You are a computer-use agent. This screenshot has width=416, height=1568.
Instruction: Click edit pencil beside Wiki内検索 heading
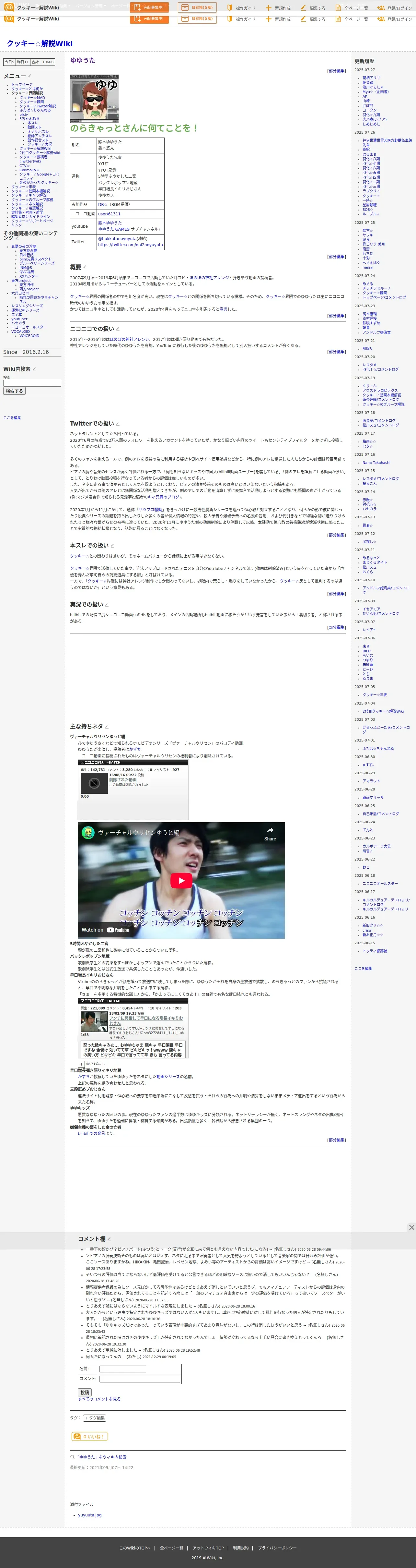point(34,369)
